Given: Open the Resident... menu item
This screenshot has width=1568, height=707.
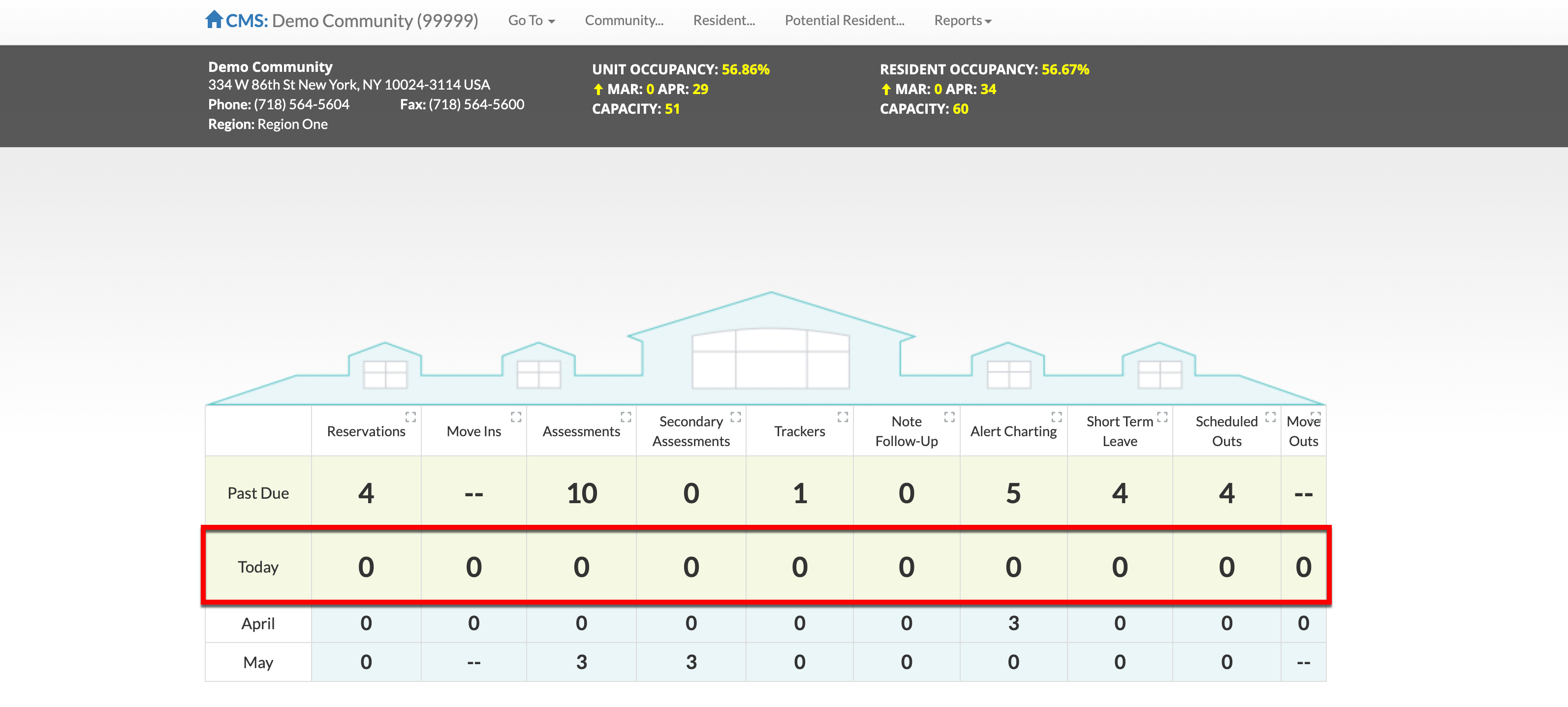Looking at the screenshot, I should tap(724, 21).
